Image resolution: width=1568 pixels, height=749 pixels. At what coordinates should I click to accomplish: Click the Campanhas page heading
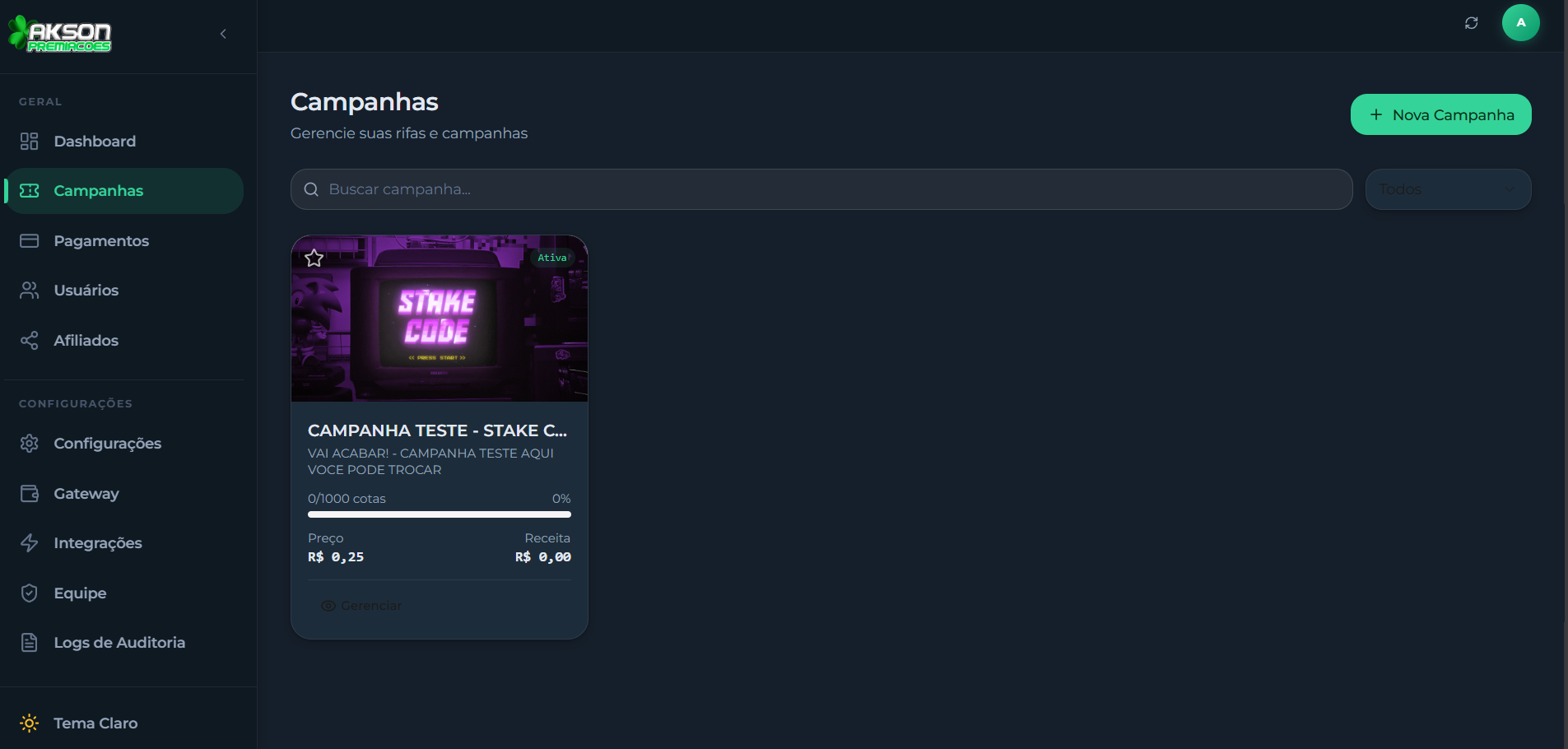click(365, 102)
